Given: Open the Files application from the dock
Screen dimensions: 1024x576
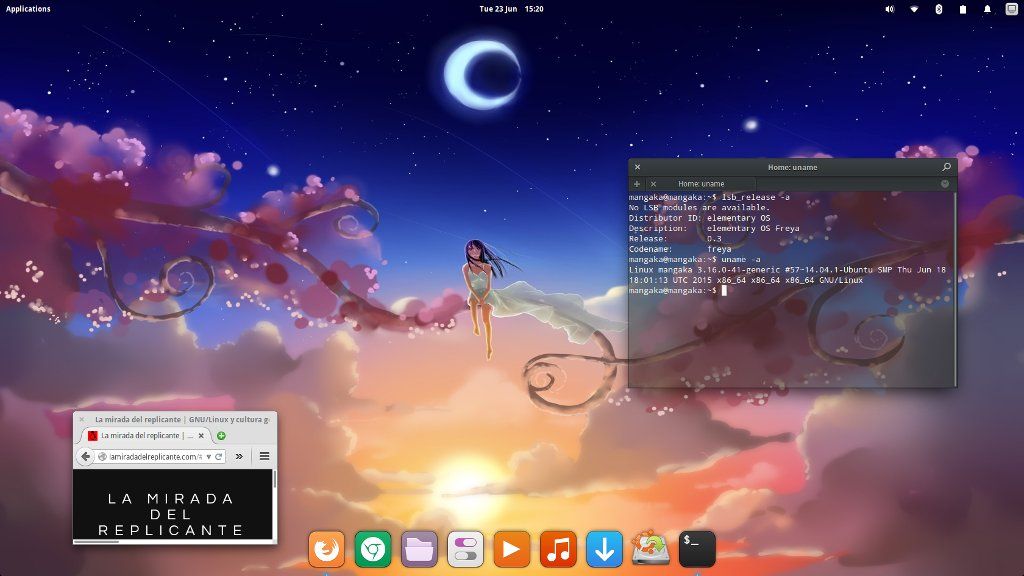Looking at the screenshot, I should [x=419, y=548].
